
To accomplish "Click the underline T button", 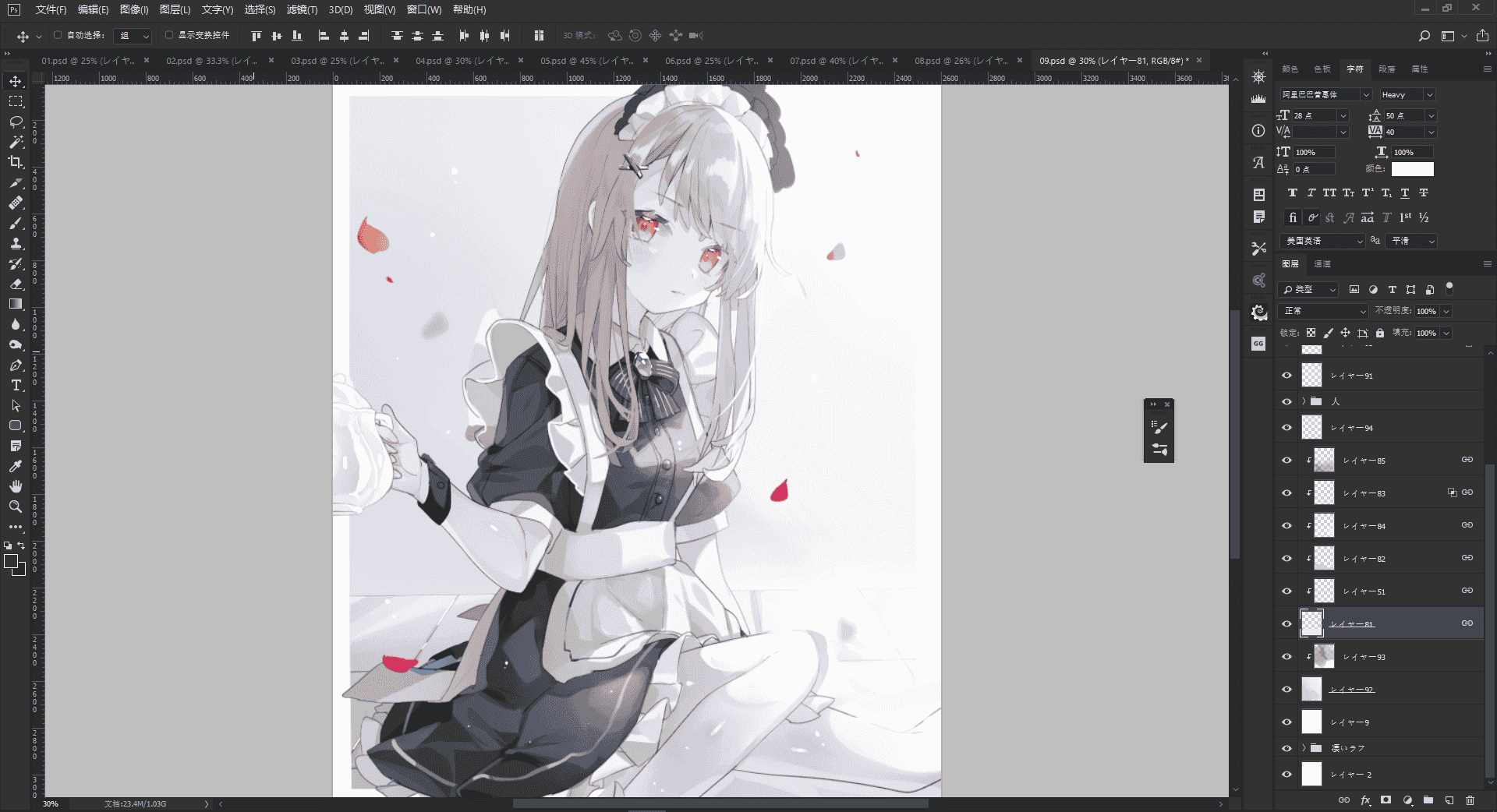I will click(1405, 192).
